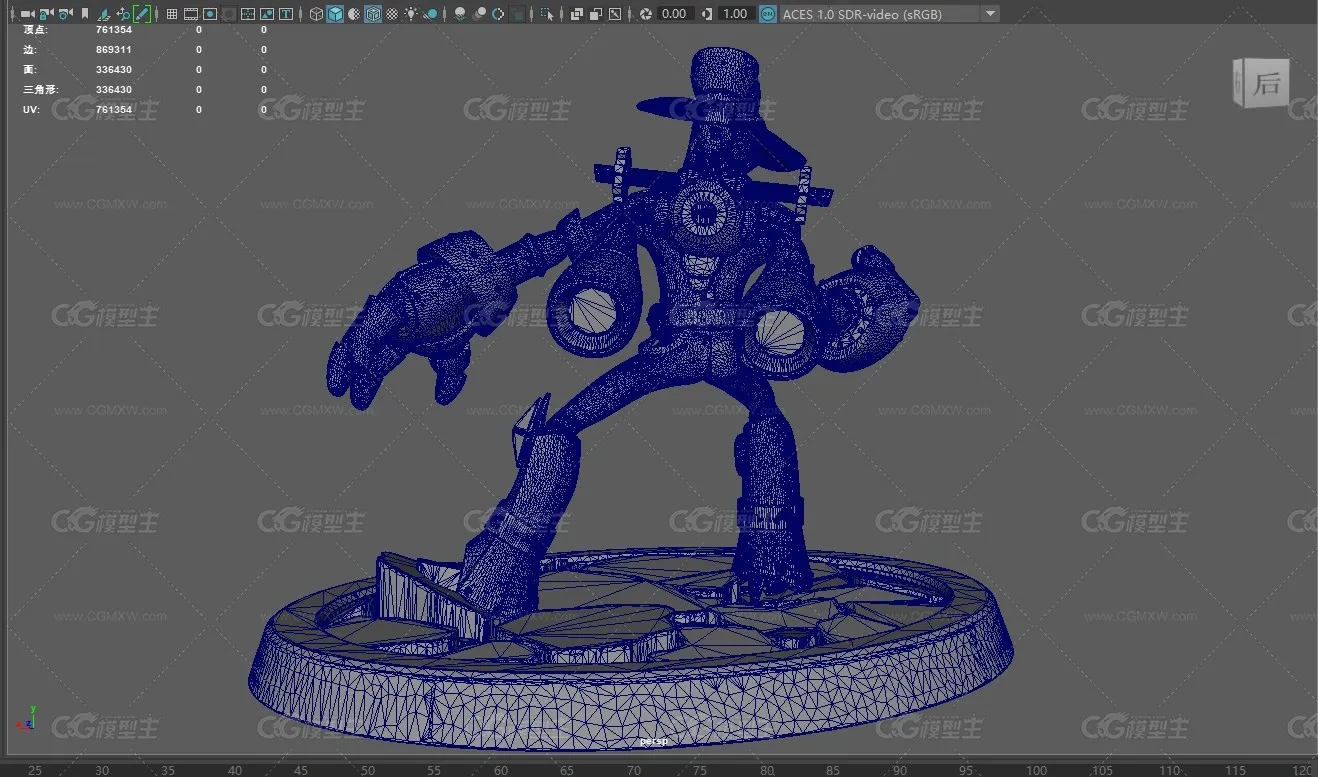This screenshot has width=1318, height=777.
Task: Toggle the Resolution Gate overlay
Action: [x=210, y=14]
